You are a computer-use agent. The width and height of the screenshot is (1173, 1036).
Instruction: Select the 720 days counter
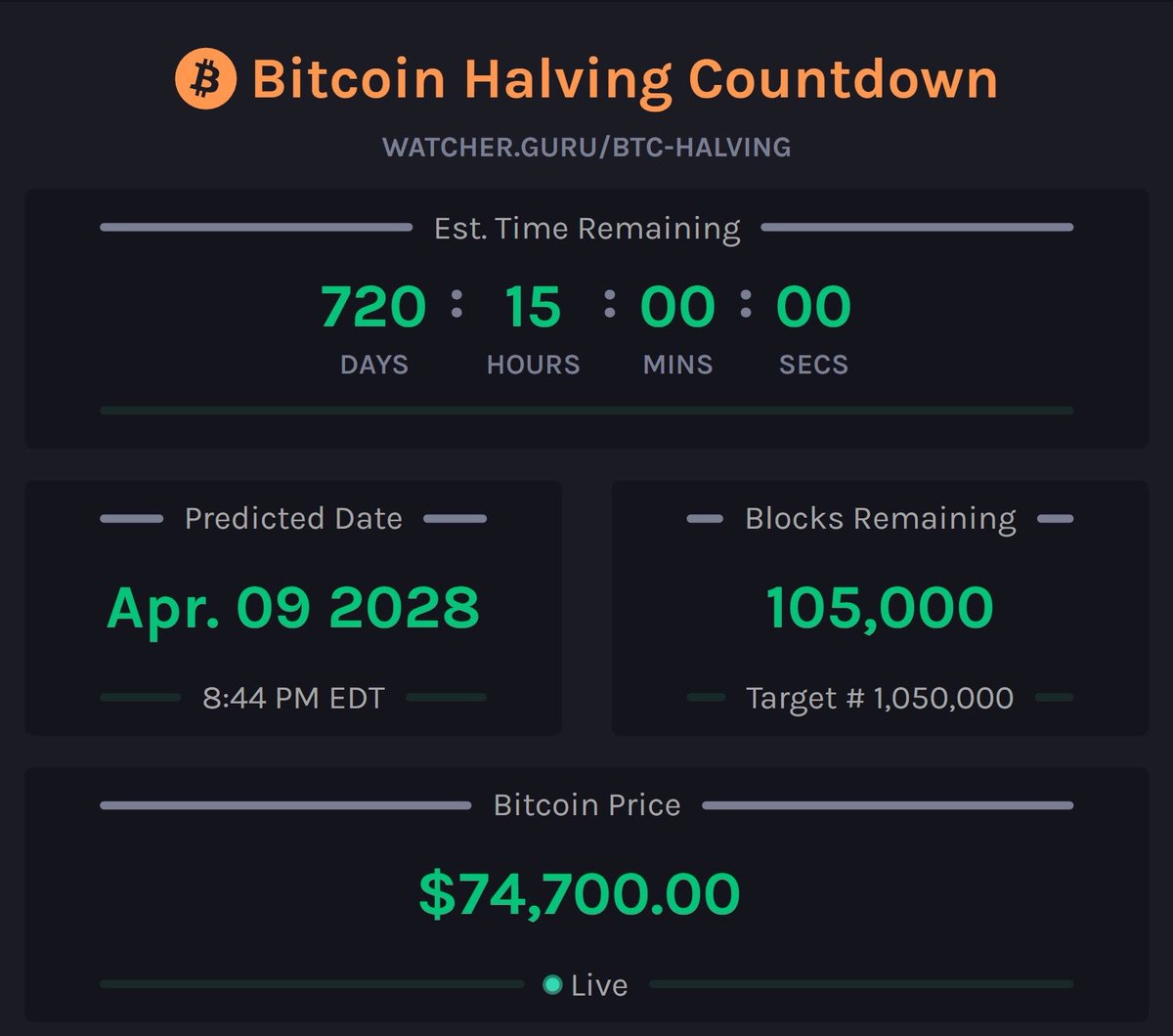tap(373, 307)
